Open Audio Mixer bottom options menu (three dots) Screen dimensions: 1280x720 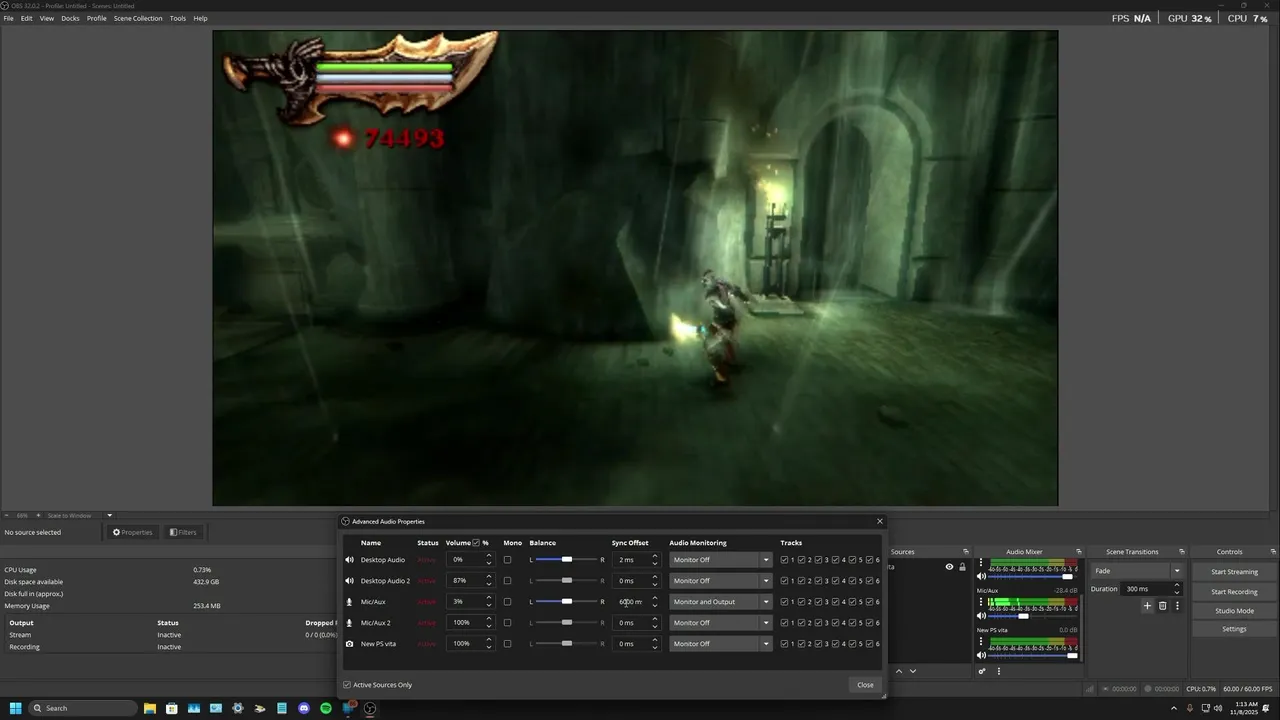tap(998, 671)
